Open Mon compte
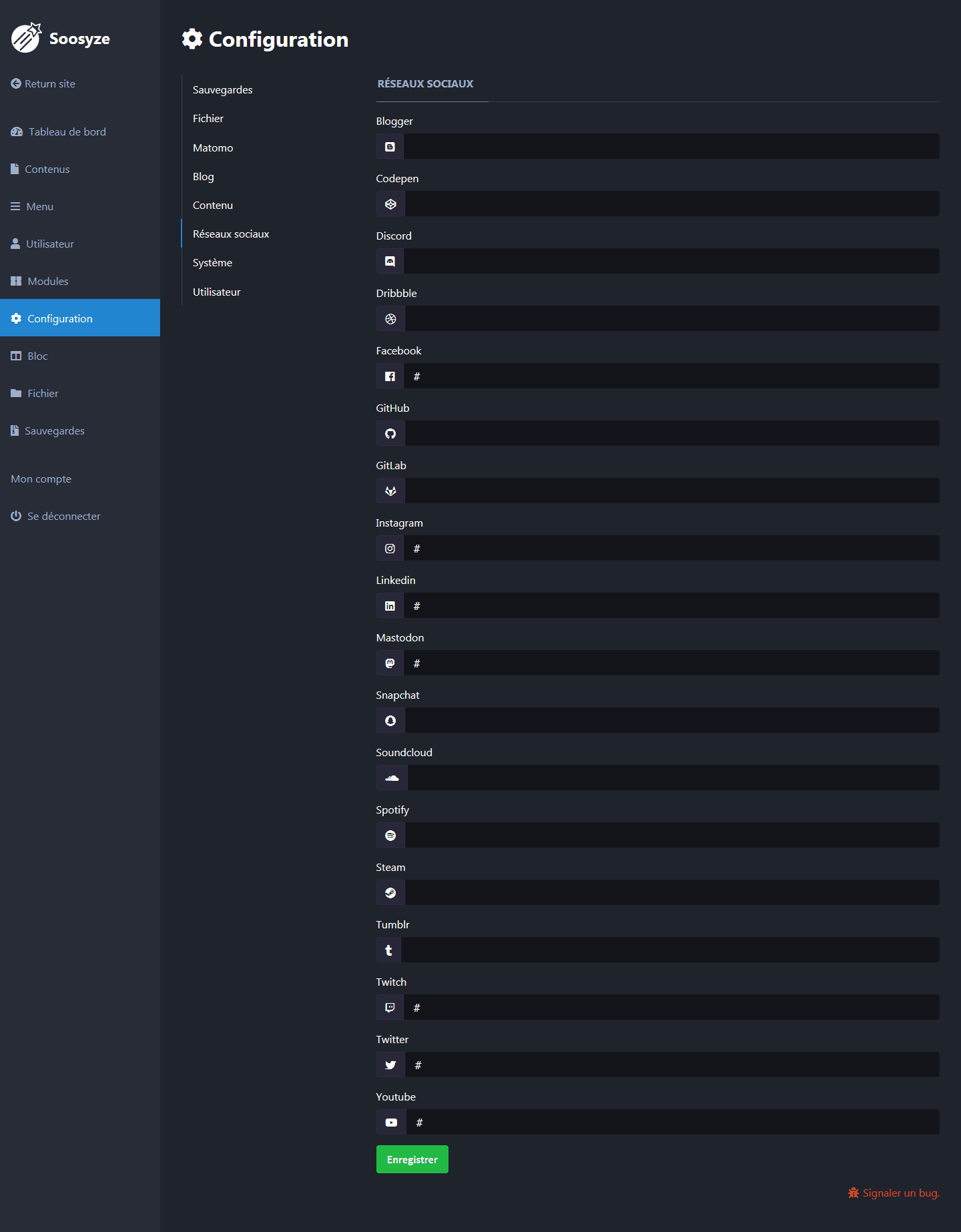This screenshot has height=1232, width=961. click(x=41, y=479)
